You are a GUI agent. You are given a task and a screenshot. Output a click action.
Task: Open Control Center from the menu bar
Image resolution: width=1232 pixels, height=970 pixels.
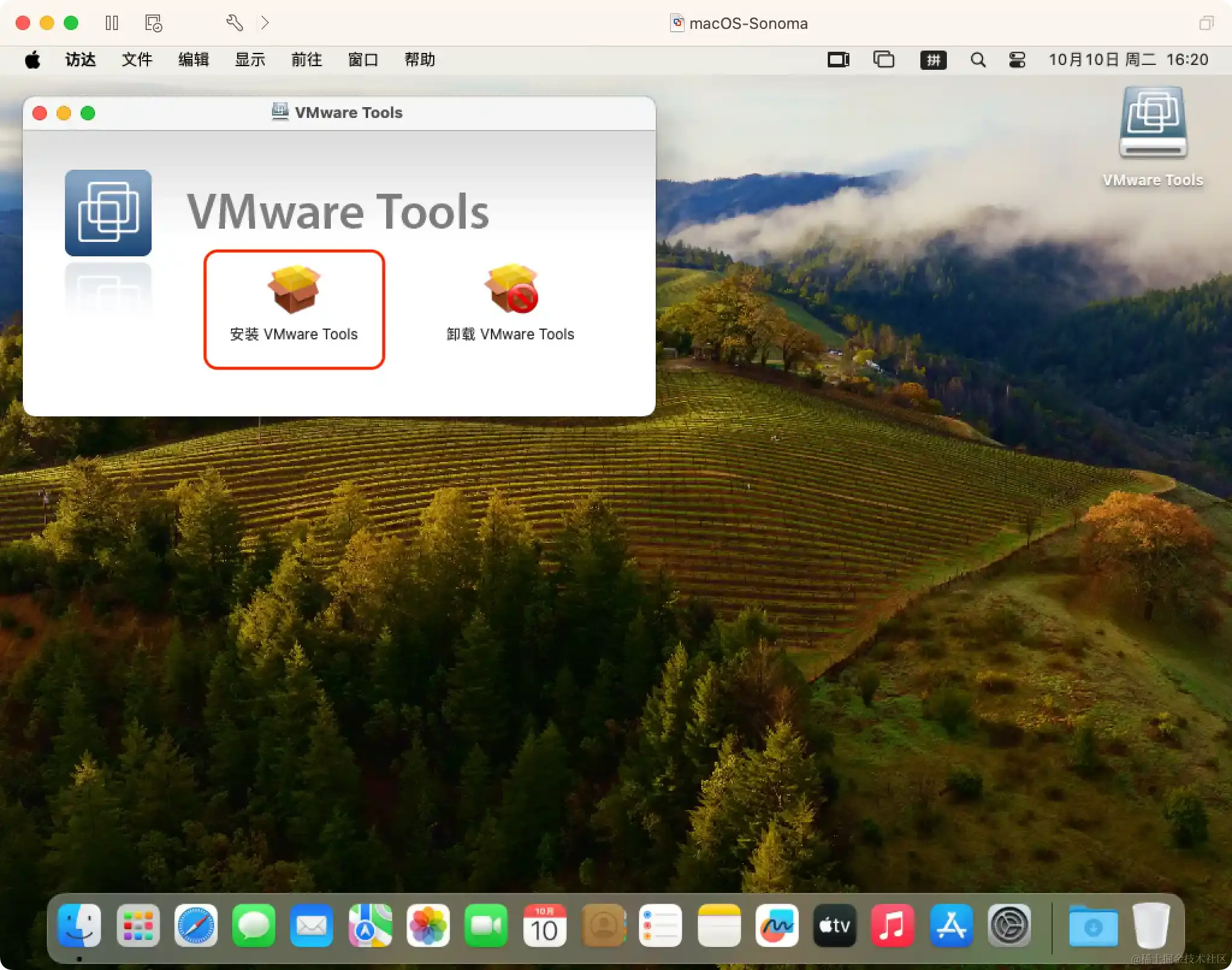point(1017,60)
